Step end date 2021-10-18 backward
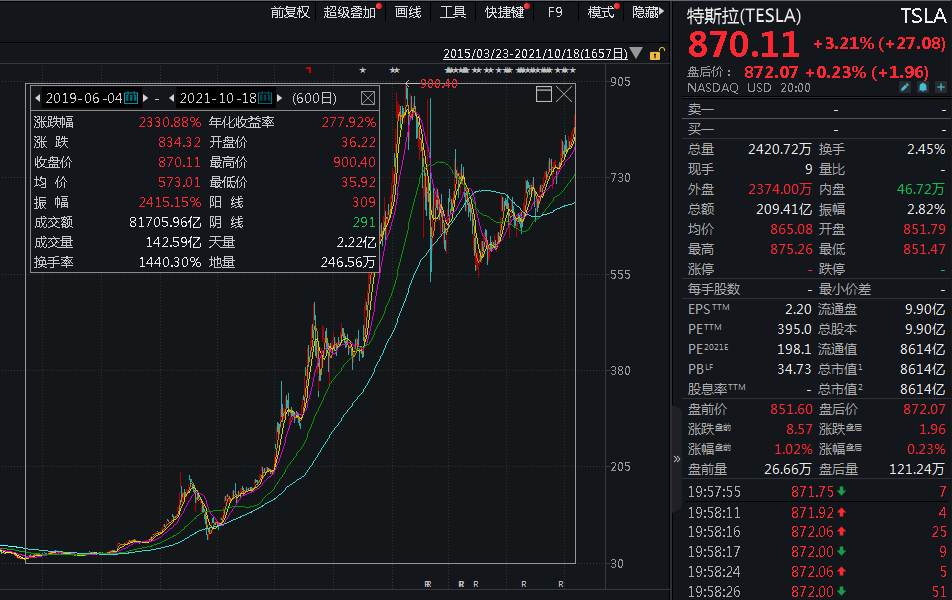The image size is (952, 600). pos(172,98)
